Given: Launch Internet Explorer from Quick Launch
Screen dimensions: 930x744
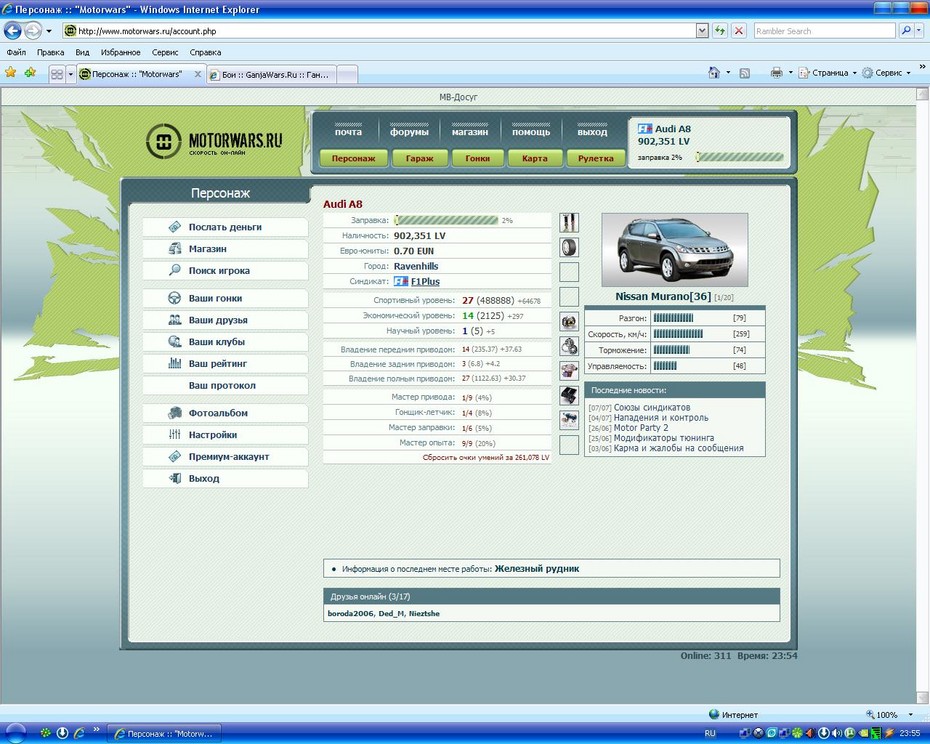Looking at the screenshot, I should pyautogui.click(x=79, y=733).
